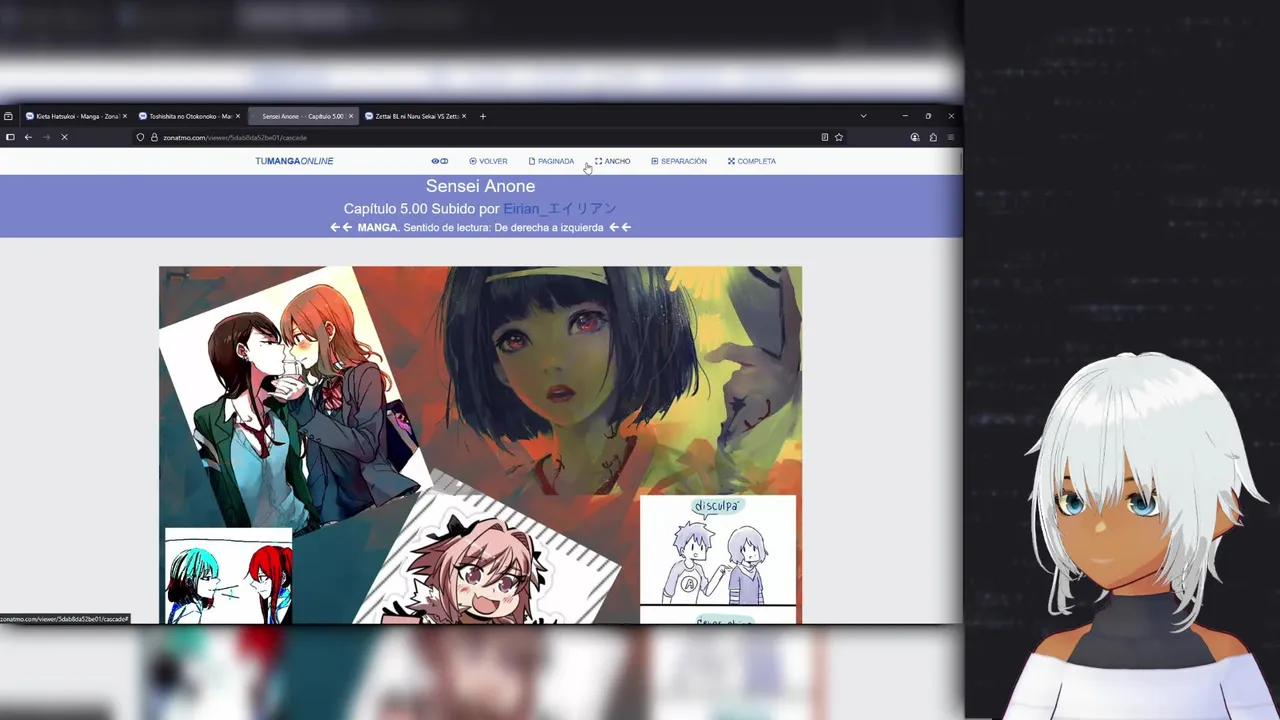Close the Zettai BL ni Naru Sekai tab
This screenshot has width=1280, height=720.
(464, 116)
